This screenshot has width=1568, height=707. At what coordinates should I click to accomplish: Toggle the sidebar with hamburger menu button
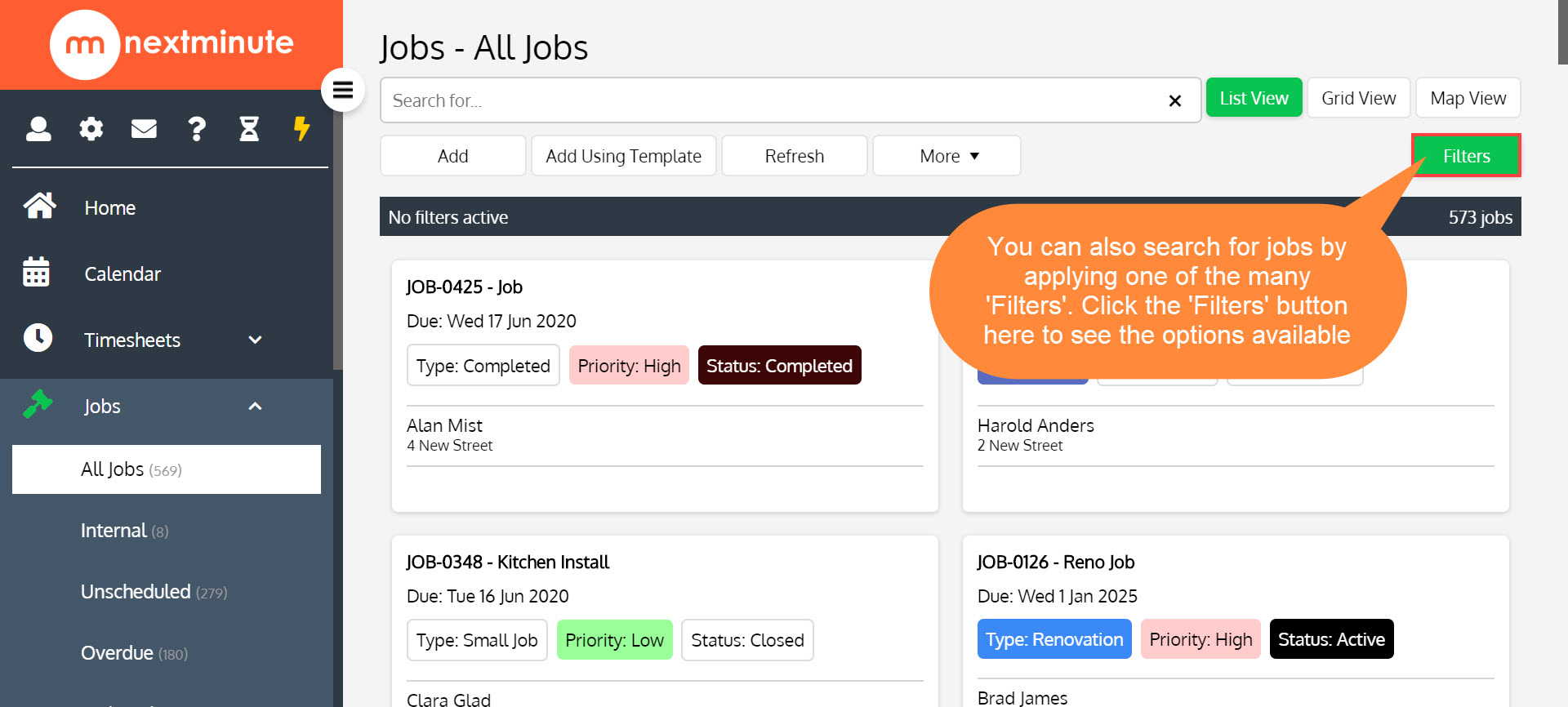click(343, 90)
